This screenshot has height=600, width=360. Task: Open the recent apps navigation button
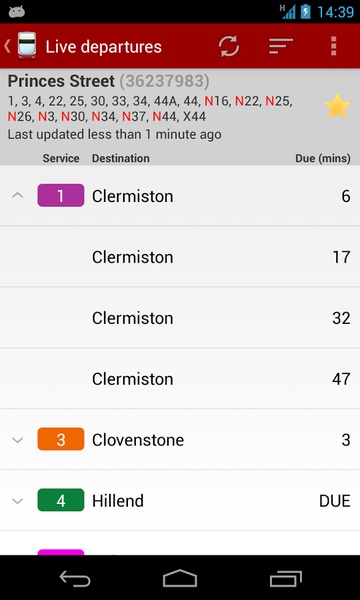click(x=285, y=578)
